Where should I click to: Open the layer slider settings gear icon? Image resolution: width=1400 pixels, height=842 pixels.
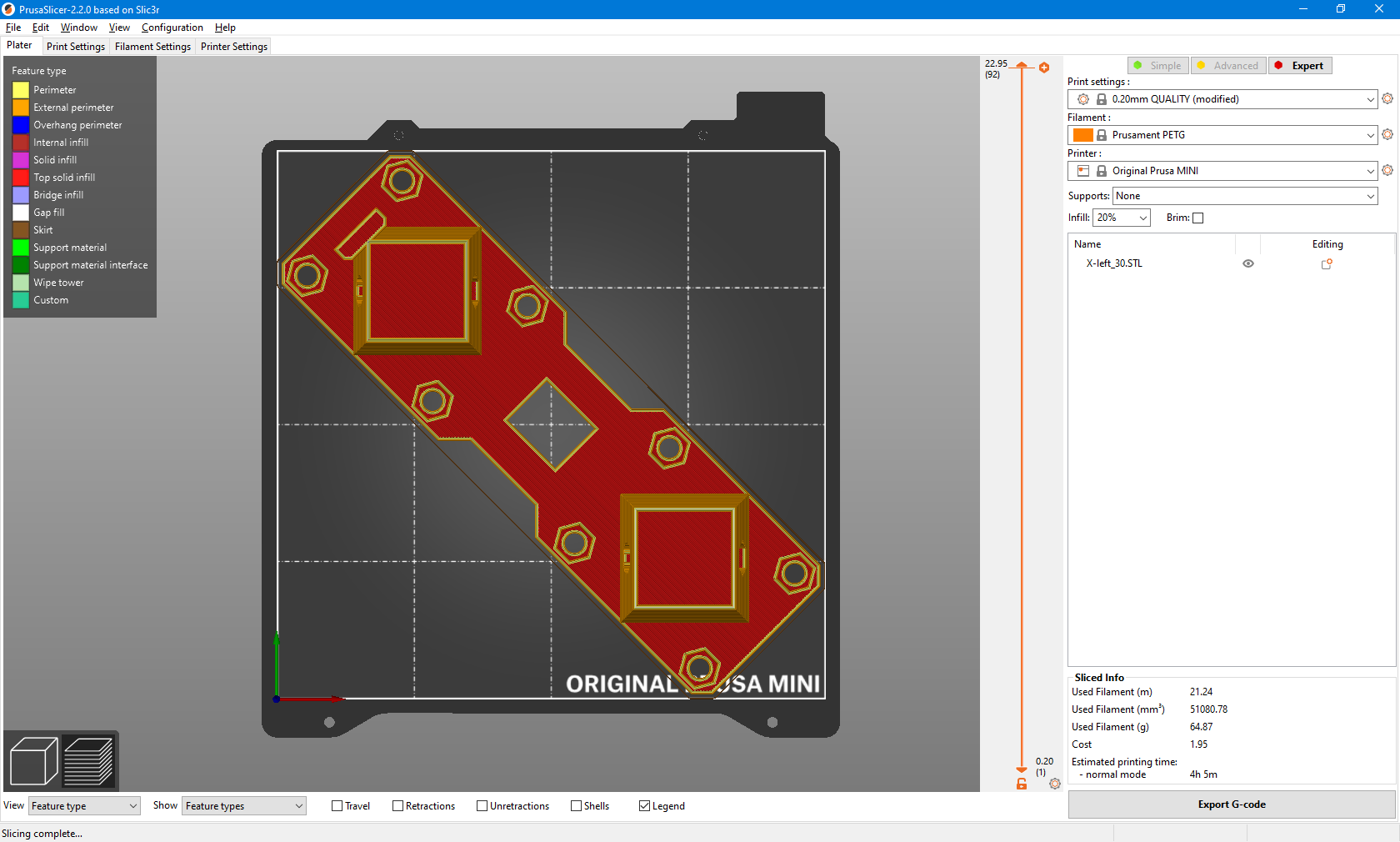point(1055,784)
